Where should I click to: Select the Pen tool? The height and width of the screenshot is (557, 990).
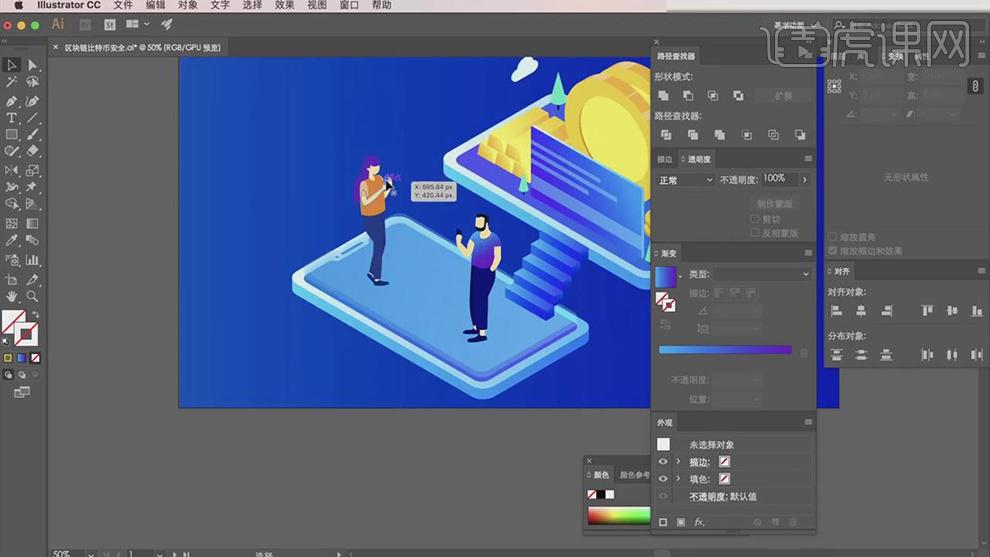point(11,101)
